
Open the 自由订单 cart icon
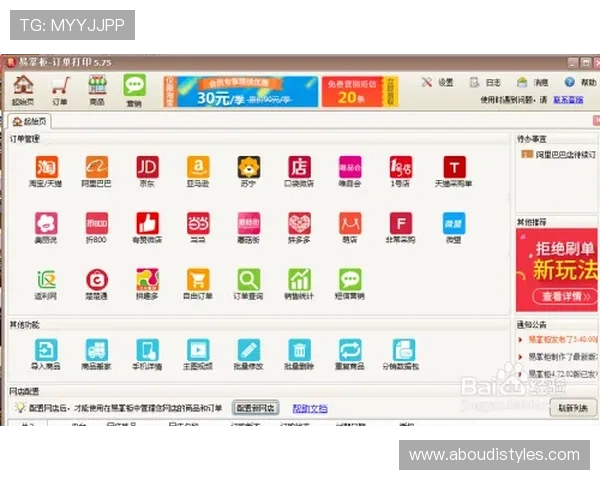(x=198, y=280)
